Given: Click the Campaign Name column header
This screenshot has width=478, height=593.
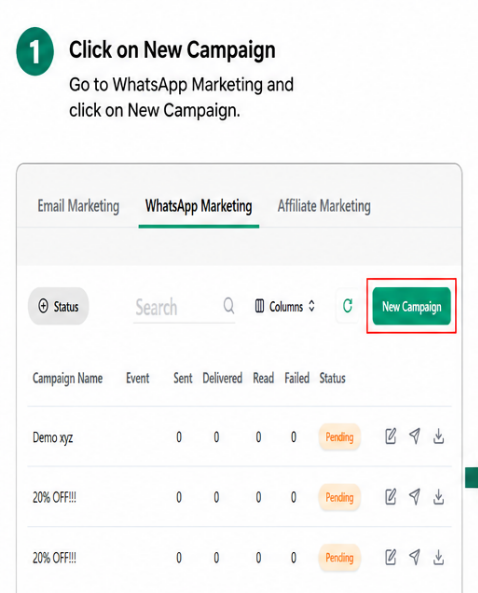Looking at the screenshot, I should 68,378.
